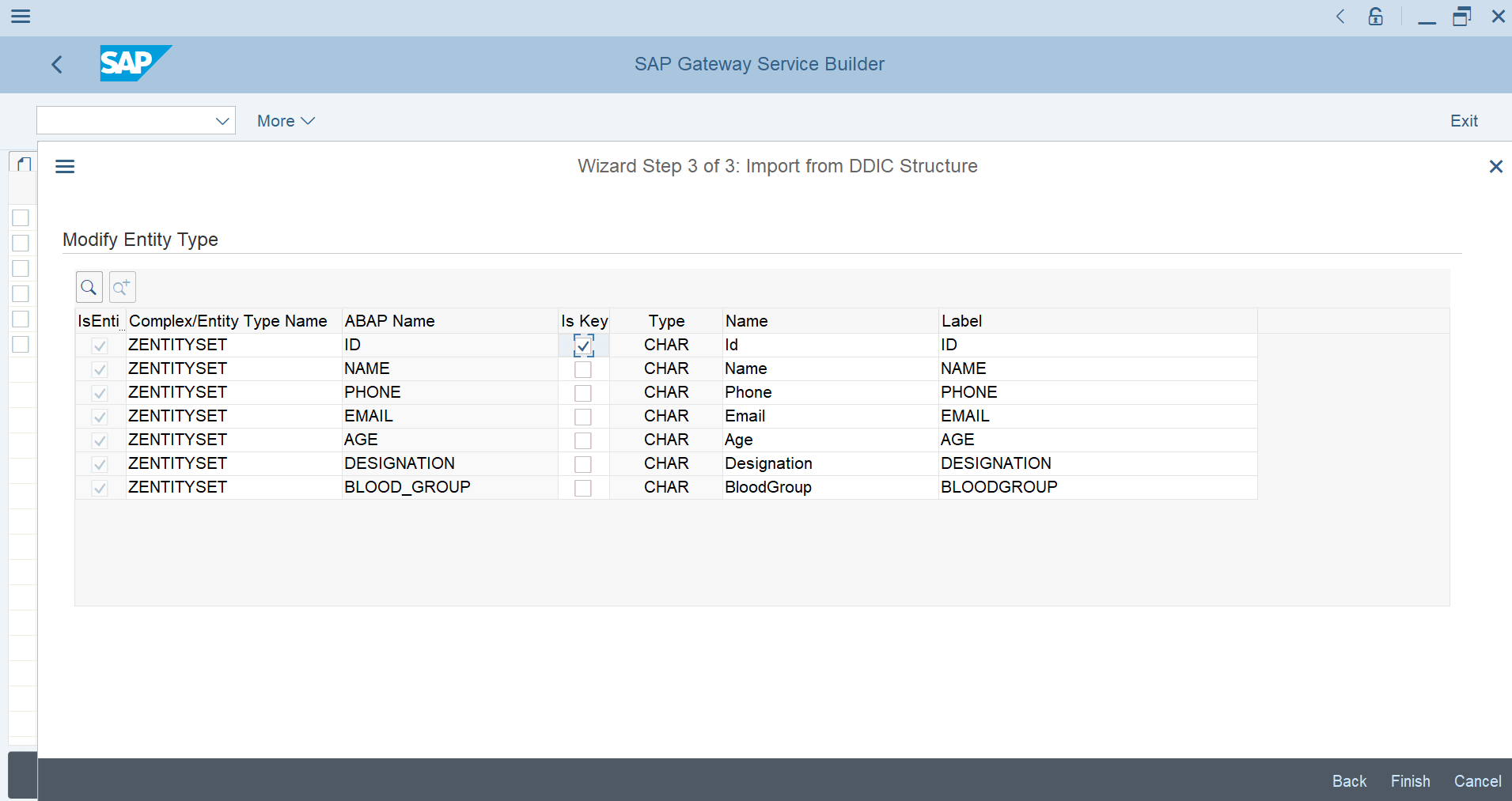This screenshot has height=801, width=1512.
Task: Click the Exit menu option
Action: coord(1463,120)
